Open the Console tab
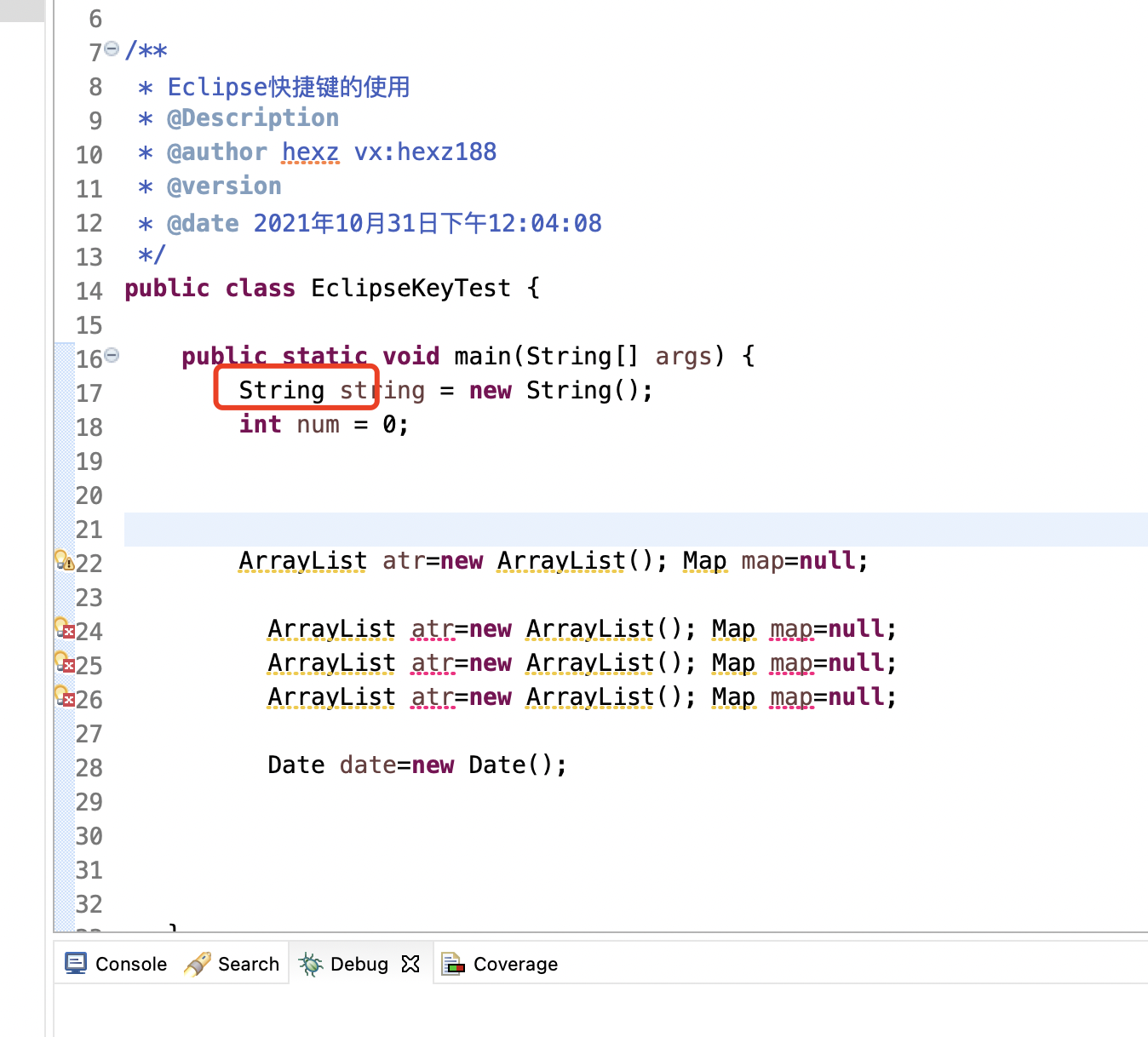The height and width of the screenshot is (1037, 1148). coord(117,964)
